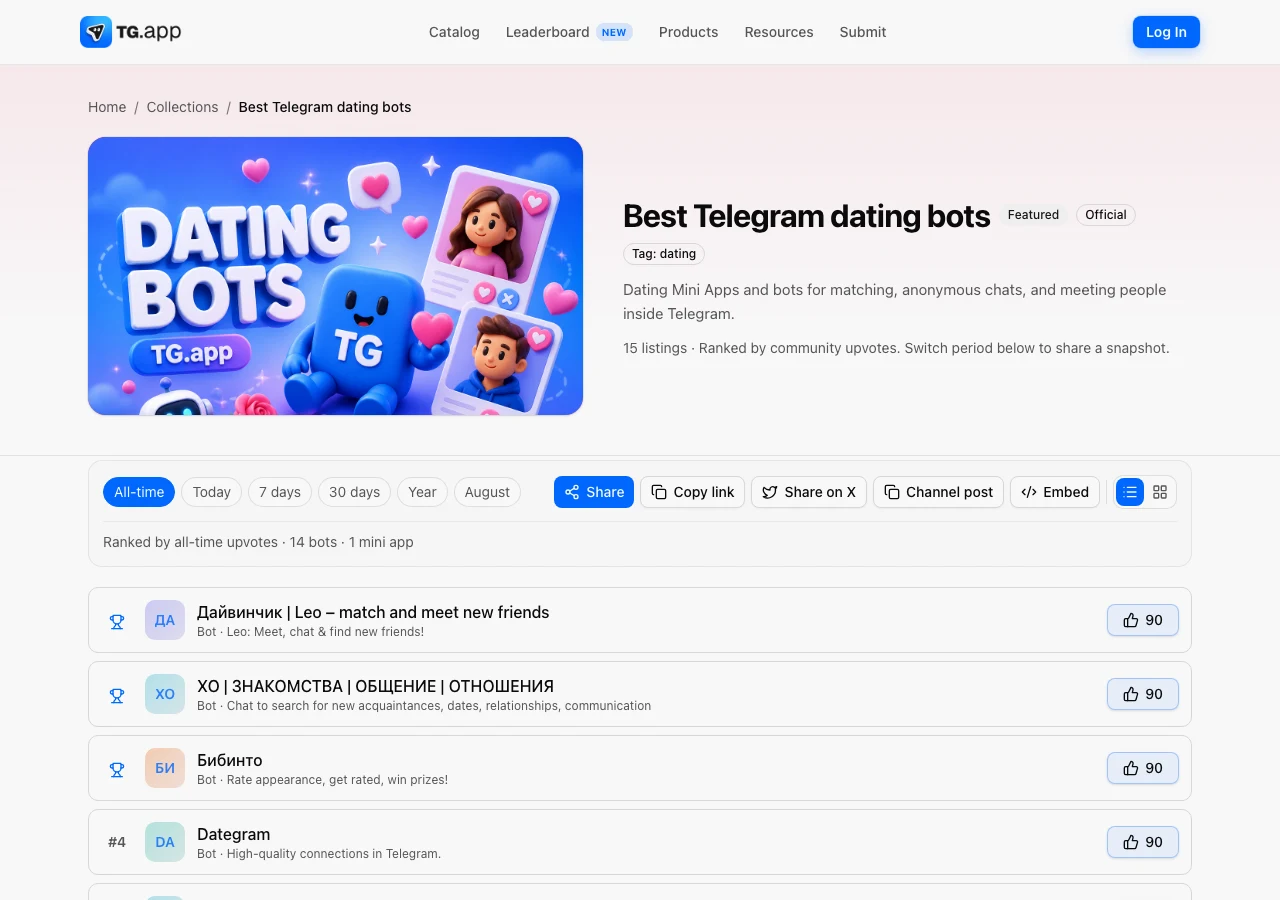The width and height of the screenshot is (1280, 900).
Task: Click the Tag: dating chip
Action: coord(664,254)
